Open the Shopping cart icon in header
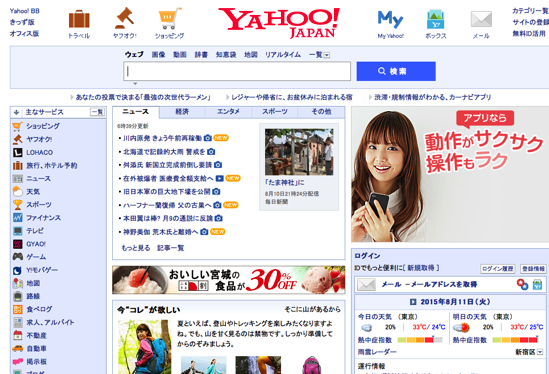 pyautogui.click(x=170, y=18)
